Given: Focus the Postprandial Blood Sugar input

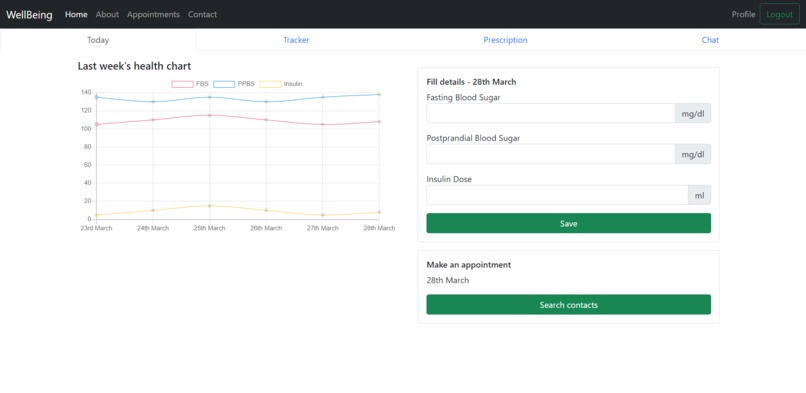Looking at the screenshot, I should click(551, 154).
